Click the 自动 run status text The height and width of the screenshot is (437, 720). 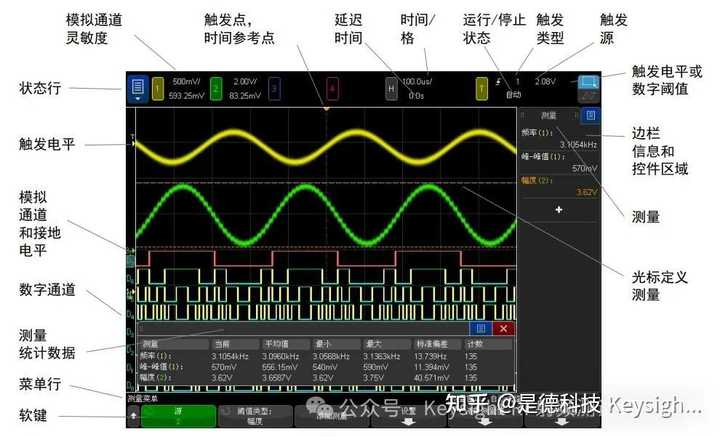point(513,95)
